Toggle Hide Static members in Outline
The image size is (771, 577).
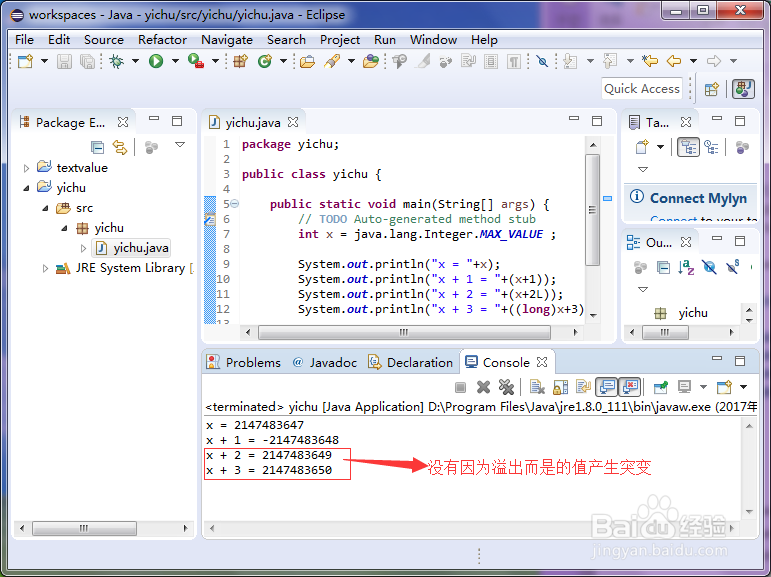tap(733, 267)
